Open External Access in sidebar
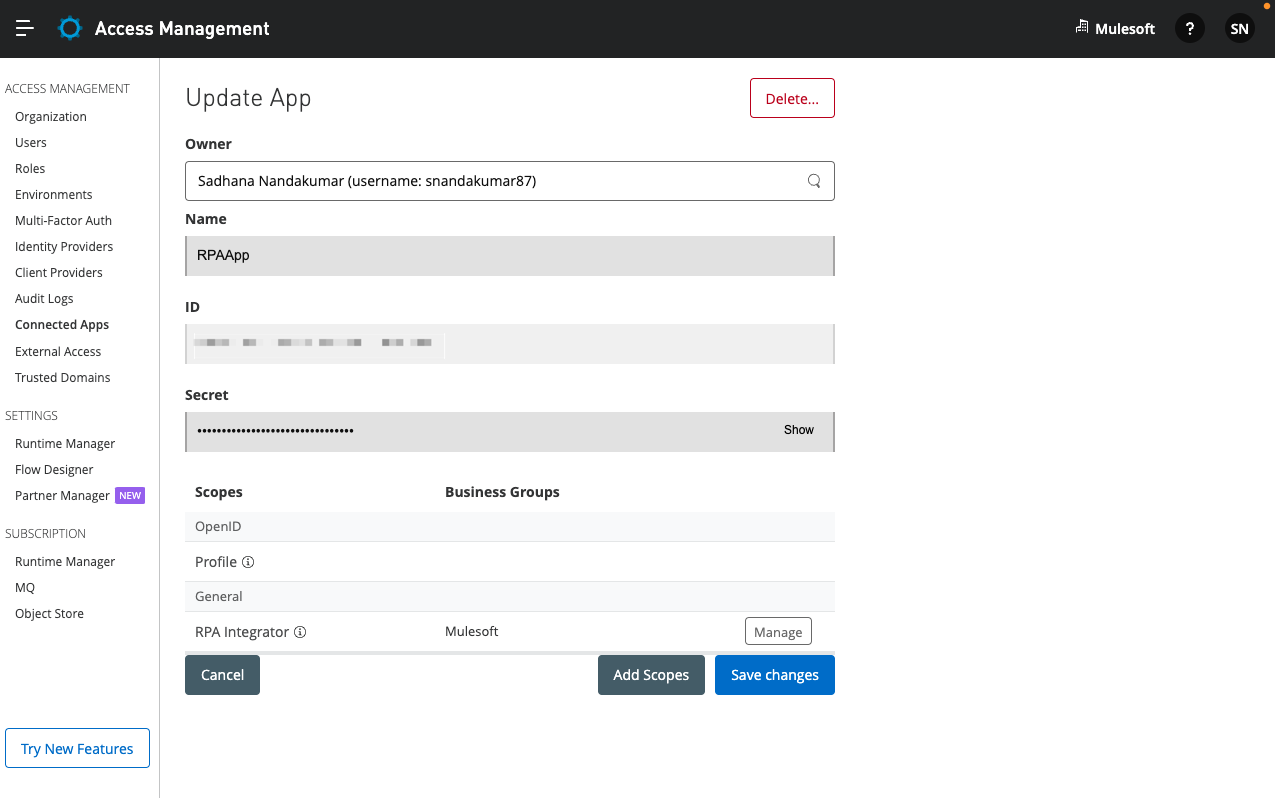Screen dimensions: 1275x798 pos(58,352)
